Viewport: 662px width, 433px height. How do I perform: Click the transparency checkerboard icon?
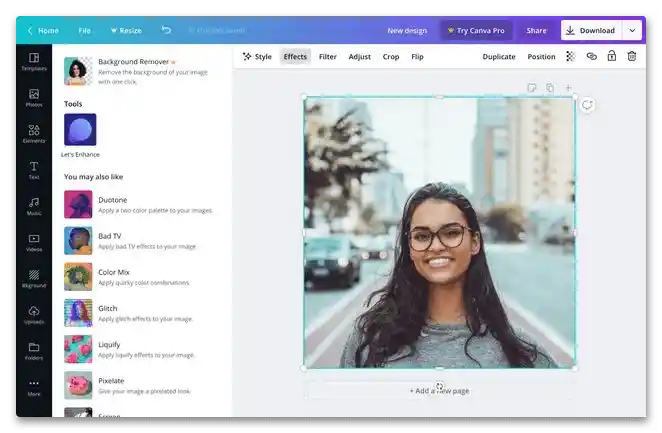570,56
